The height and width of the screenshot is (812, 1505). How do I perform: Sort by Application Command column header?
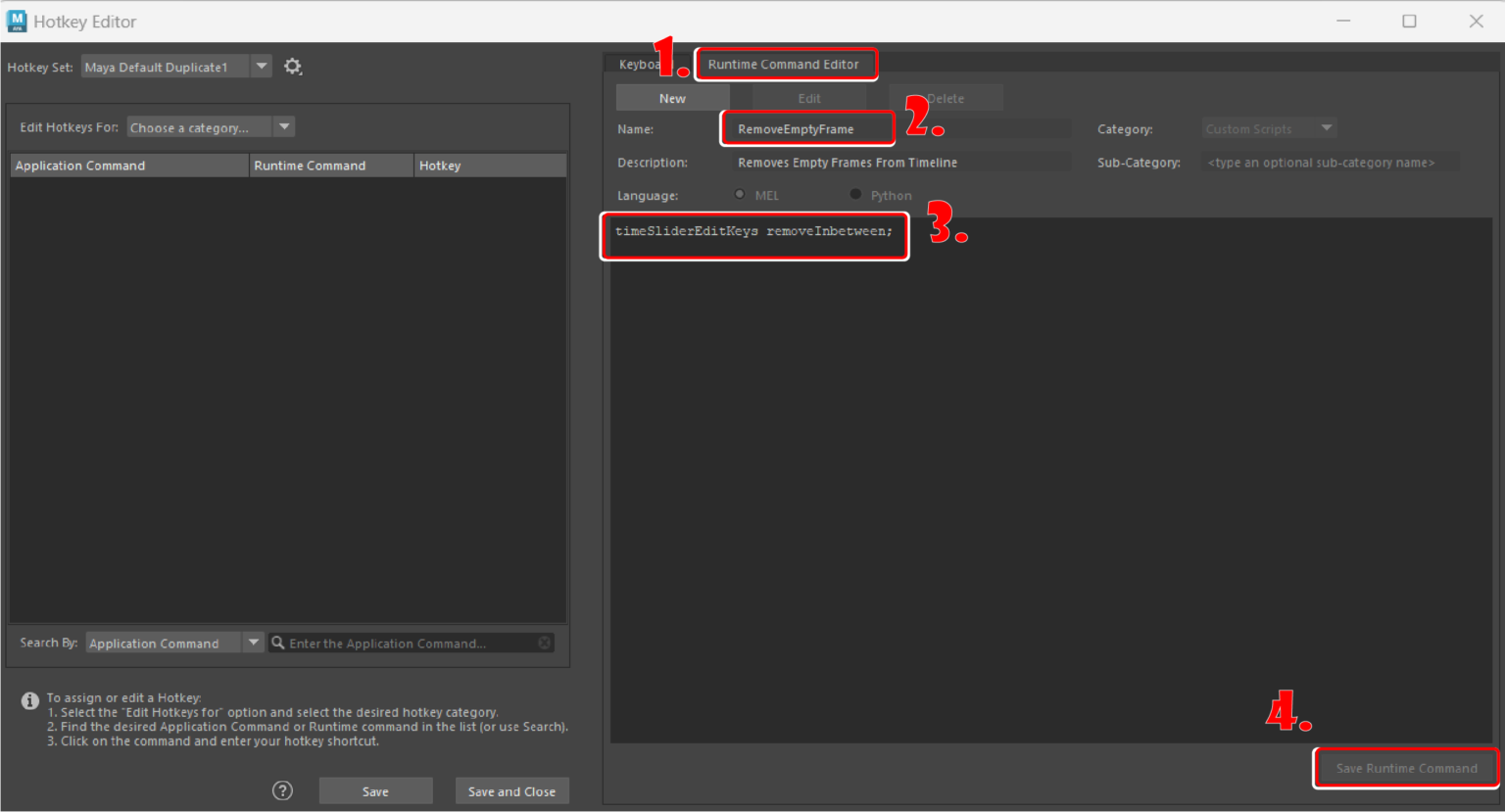(x=129, y=166)
